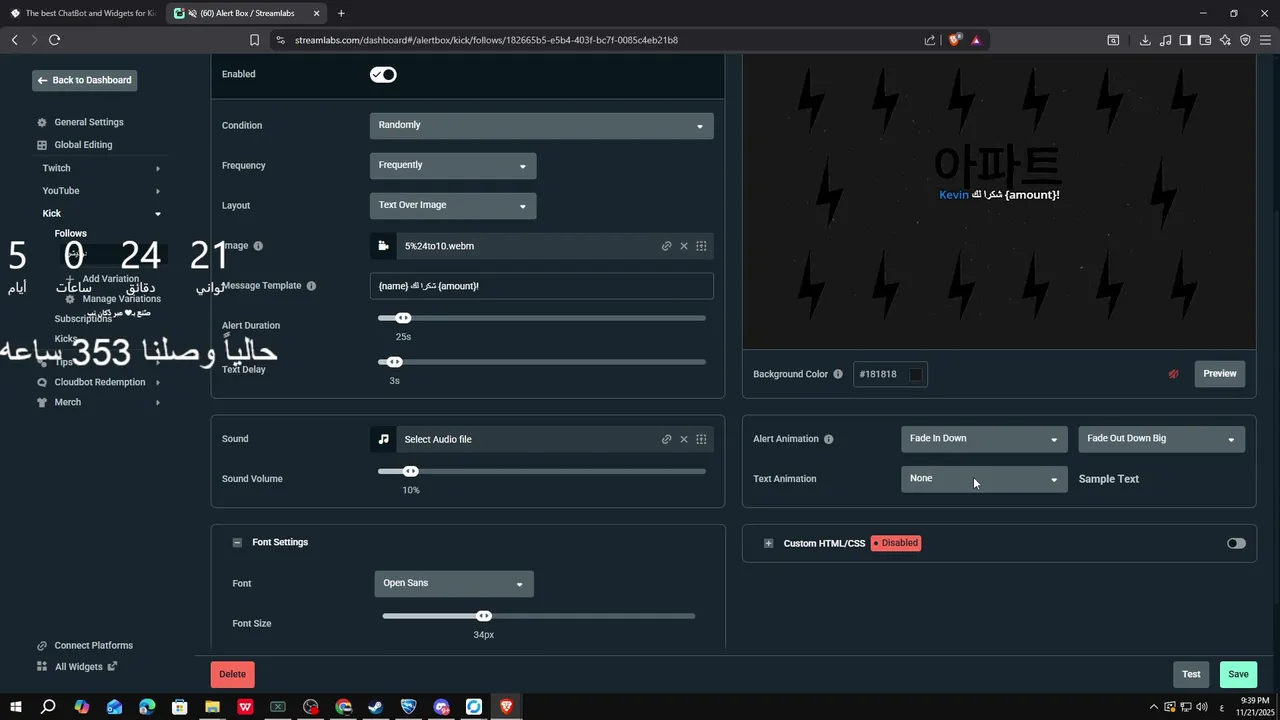Click the background color swatch
The image size is (1280, 720).
(x=915, y=374)
